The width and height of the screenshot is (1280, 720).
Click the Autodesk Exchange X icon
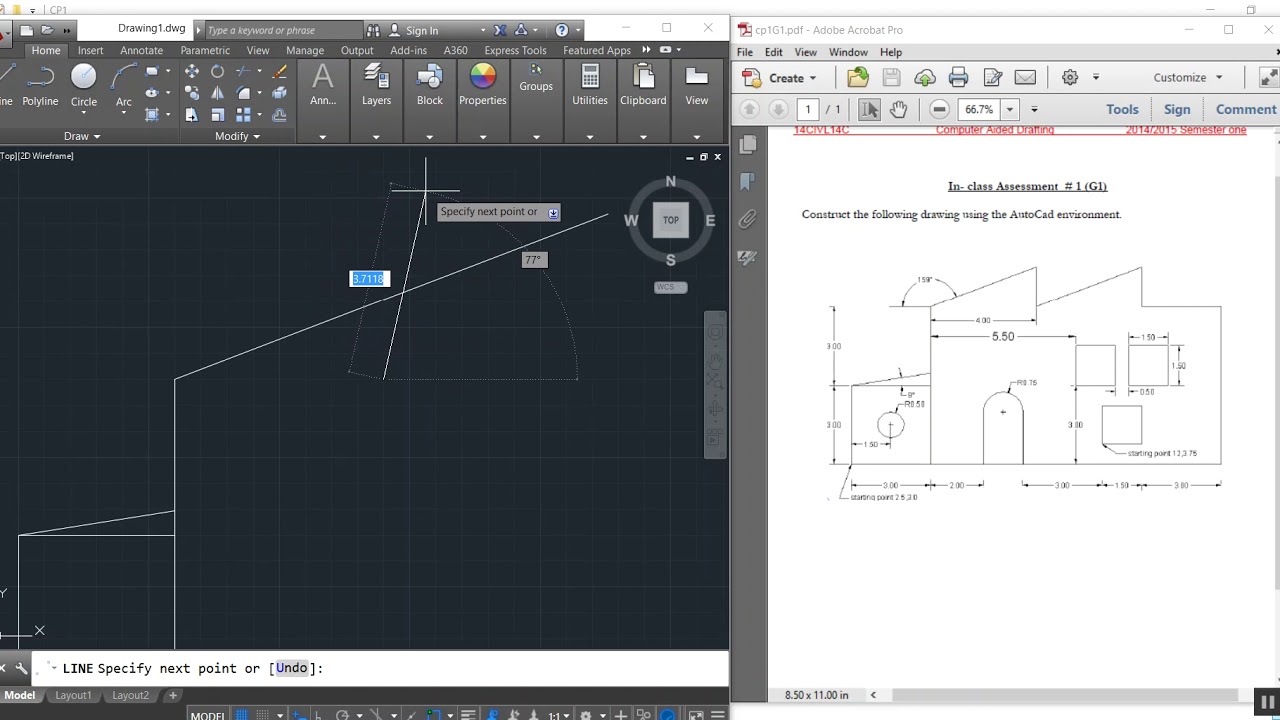point(500,30)
